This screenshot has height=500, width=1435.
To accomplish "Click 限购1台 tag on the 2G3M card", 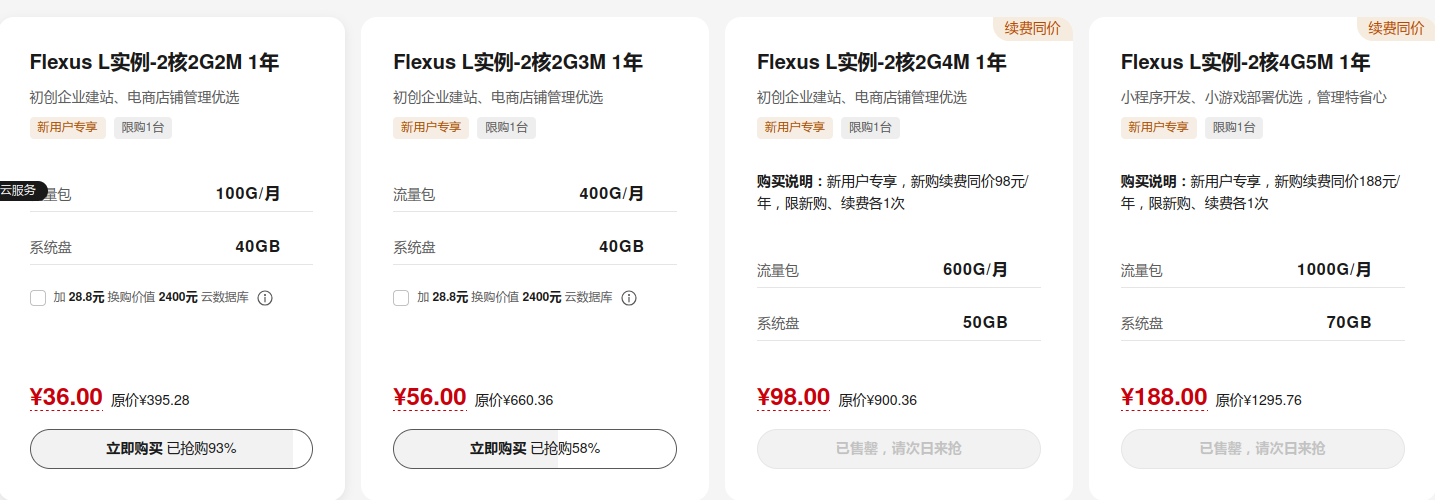I will pos(506,128).
